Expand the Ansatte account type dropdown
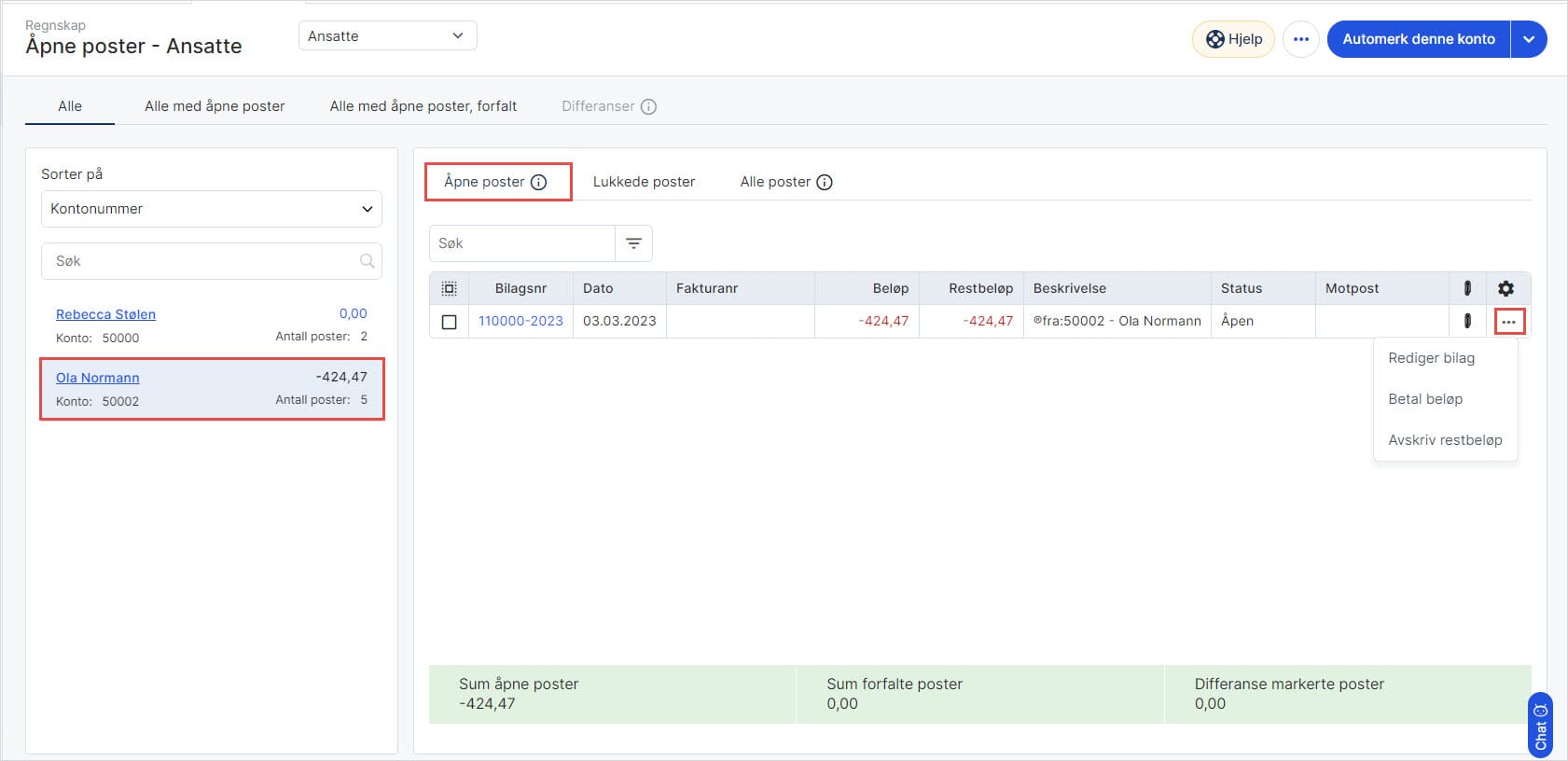 [x=387, y=36]
